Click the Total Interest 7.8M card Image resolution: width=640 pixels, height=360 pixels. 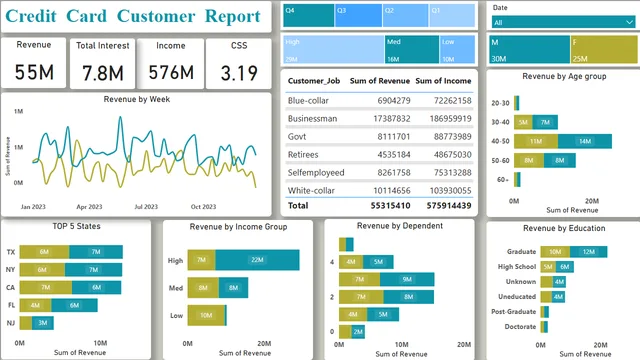tap(102, 63)
